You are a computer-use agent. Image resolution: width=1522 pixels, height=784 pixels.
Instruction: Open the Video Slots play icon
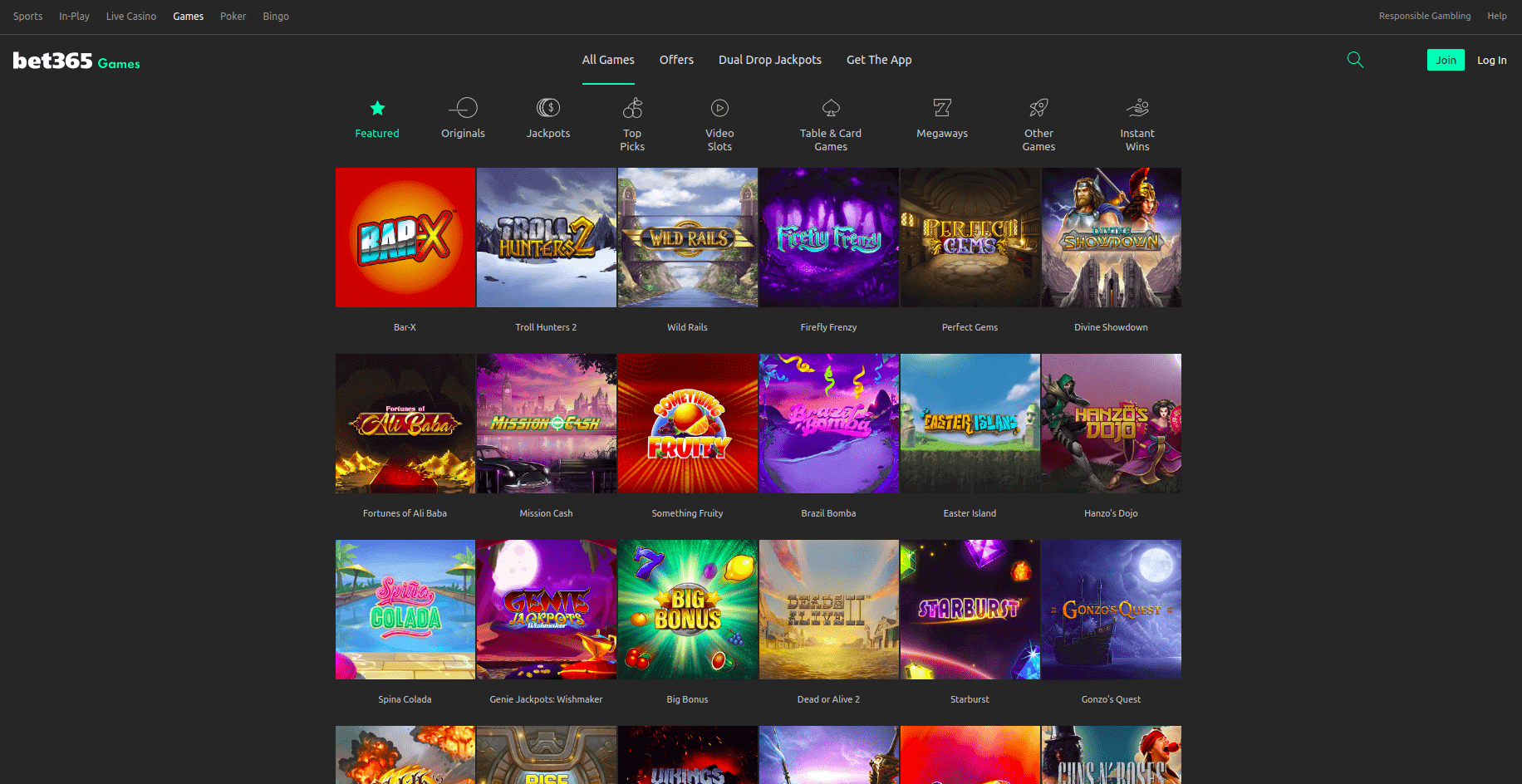tap(719, 108)
